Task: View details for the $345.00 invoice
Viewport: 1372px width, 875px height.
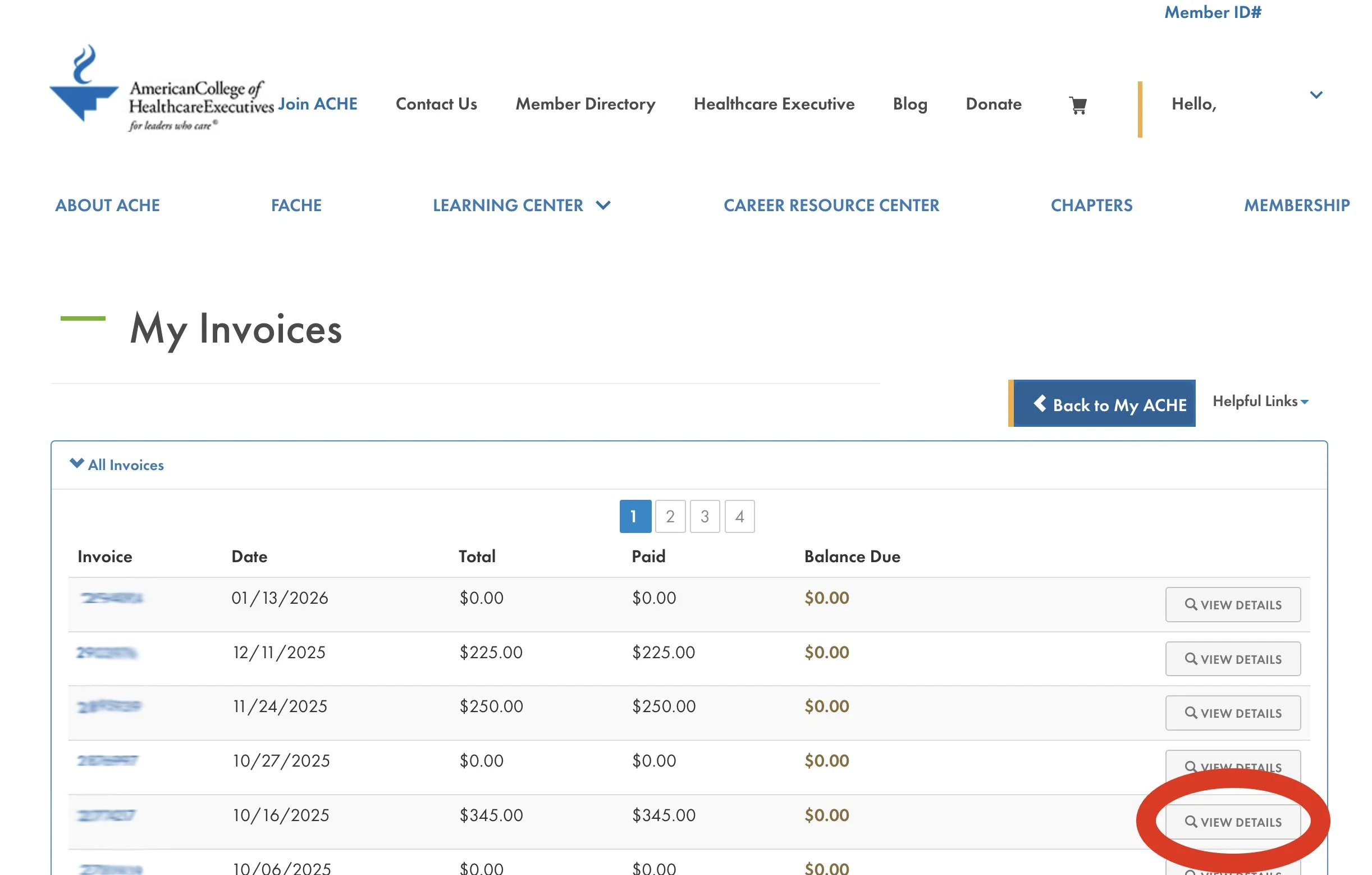Action: pos(1232,822)
